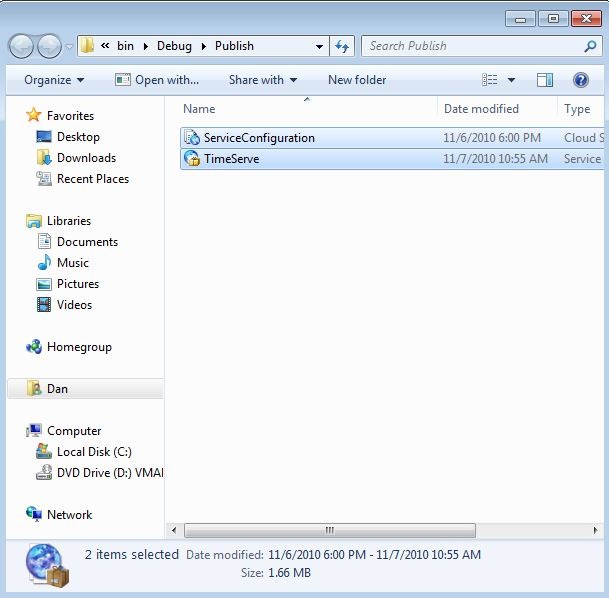Click Open with... toolbar command

point(157,80)
